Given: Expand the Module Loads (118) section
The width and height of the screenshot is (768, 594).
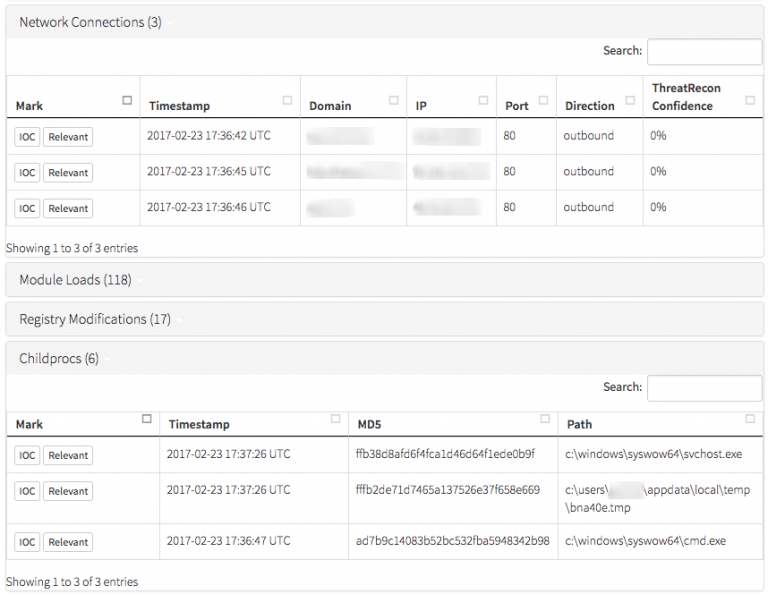Looking at the screenshot, I should [x=75, y=280].
